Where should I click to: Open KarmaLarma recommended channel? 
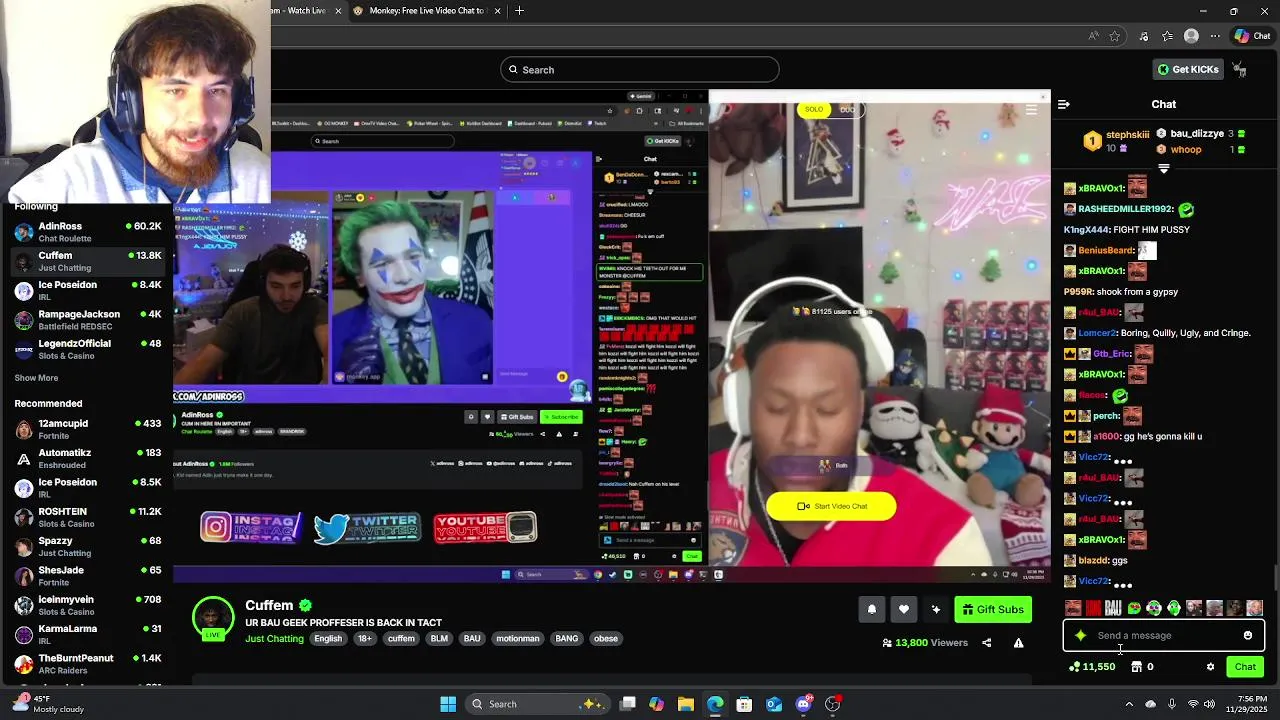click(x=87, y=634)
